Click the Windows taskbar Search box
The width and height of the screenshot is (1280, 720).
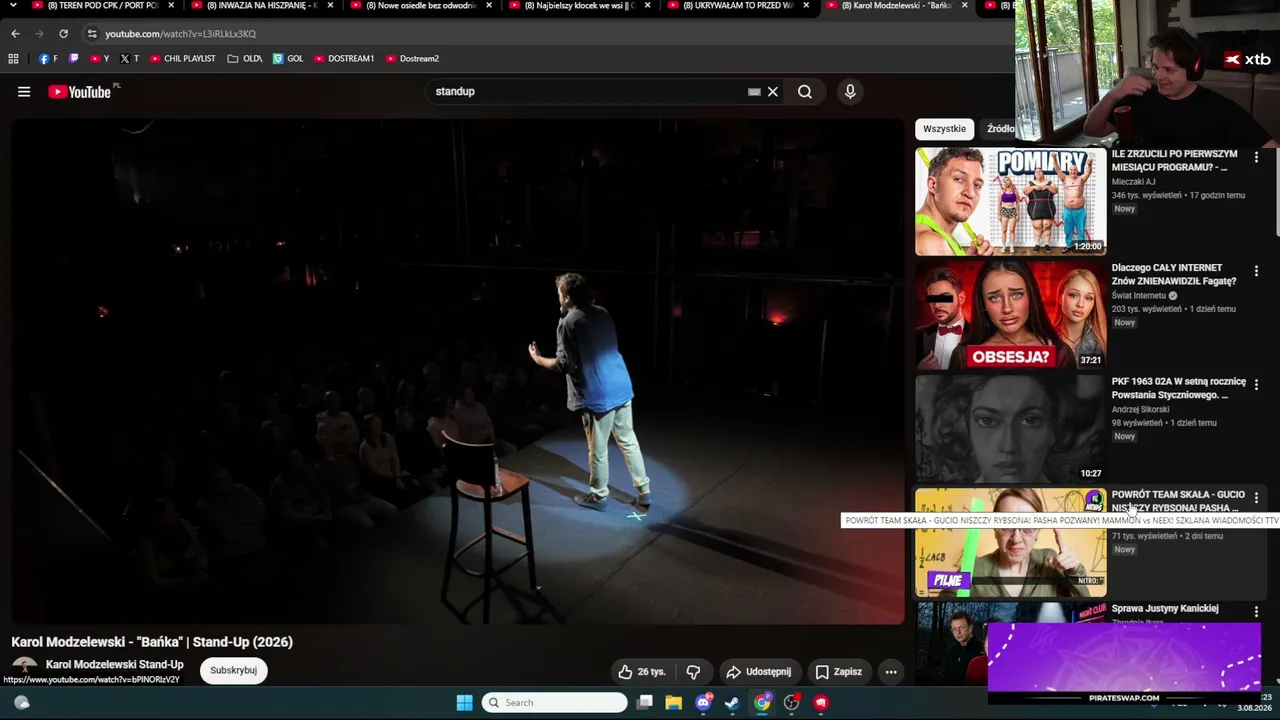pyautogui.click(x=555, y=702)
